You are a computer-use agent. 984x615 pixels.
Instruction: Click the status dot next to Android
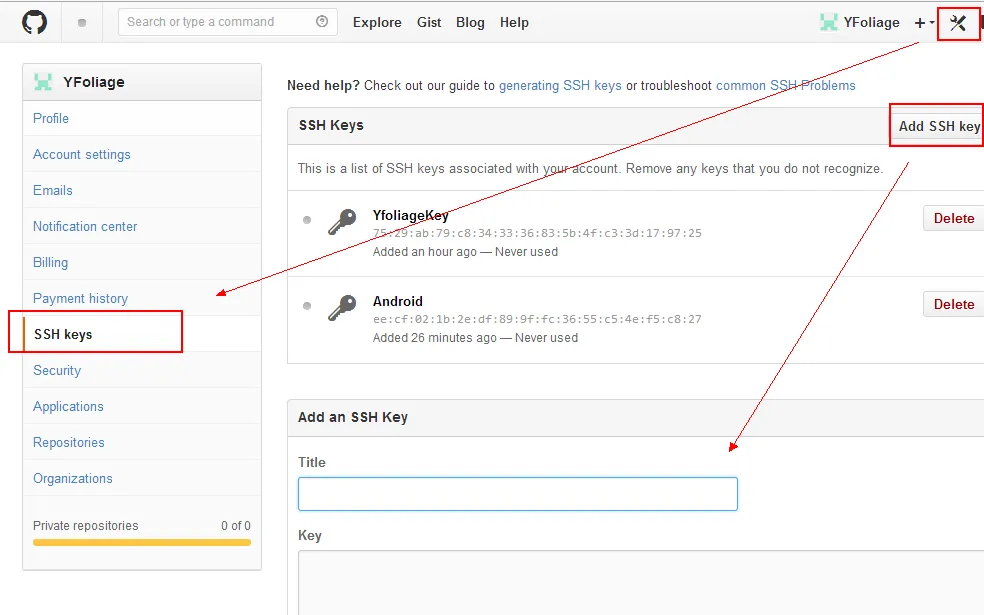click(307, 306)
